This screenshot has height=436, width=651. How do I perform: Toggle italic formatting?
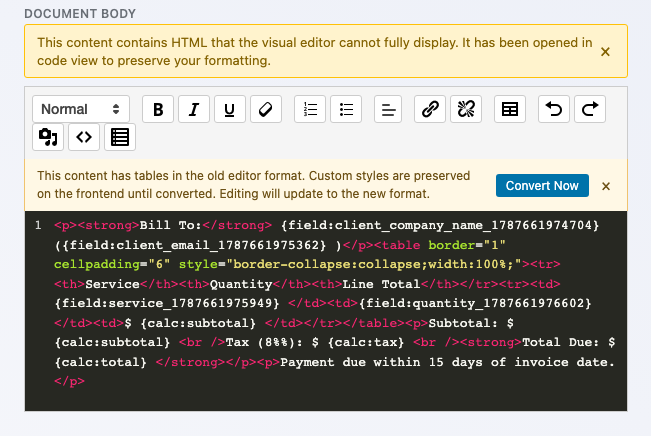[194, 109]
